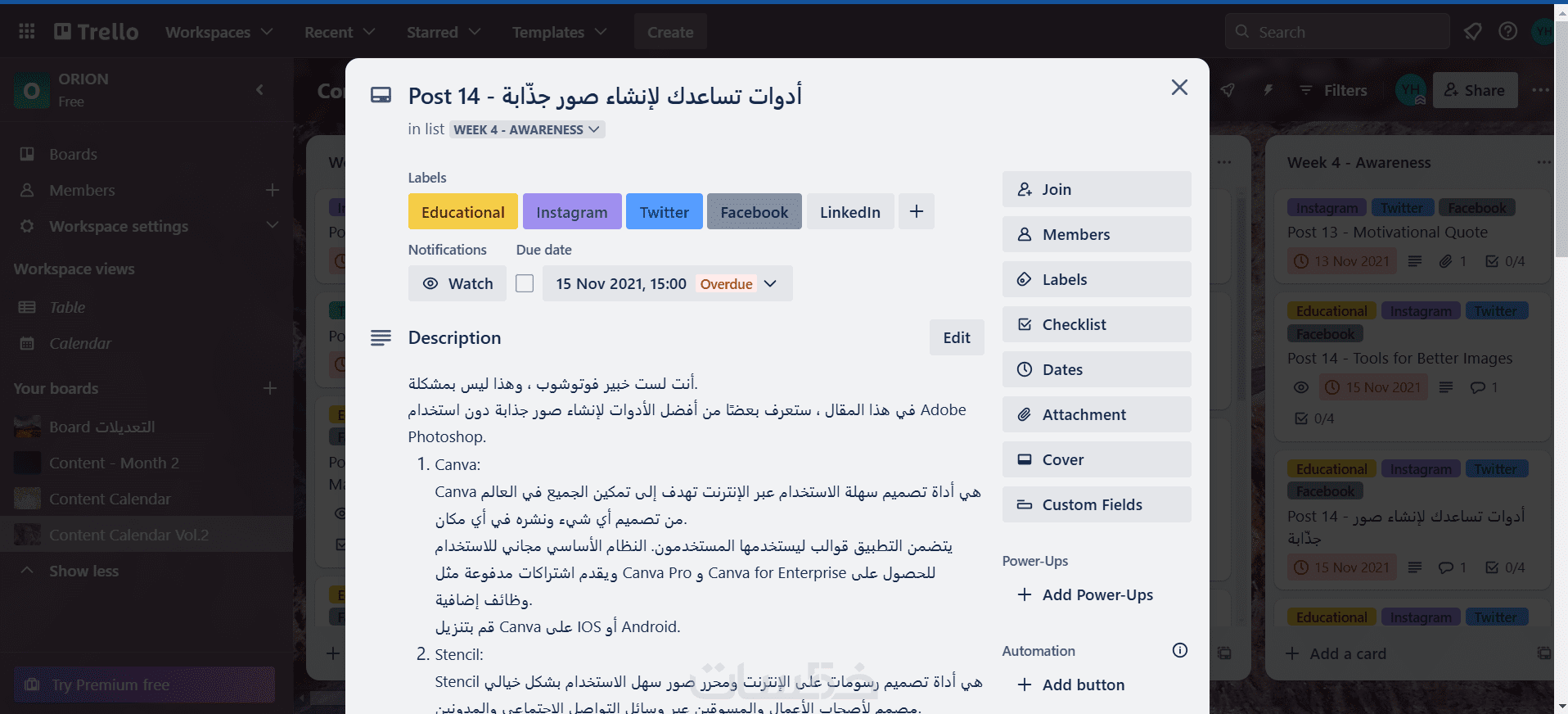This screenshot has height=714, width=1568.
Task: Open Members in the card sidebar
Action: [x=1097, y=234]
